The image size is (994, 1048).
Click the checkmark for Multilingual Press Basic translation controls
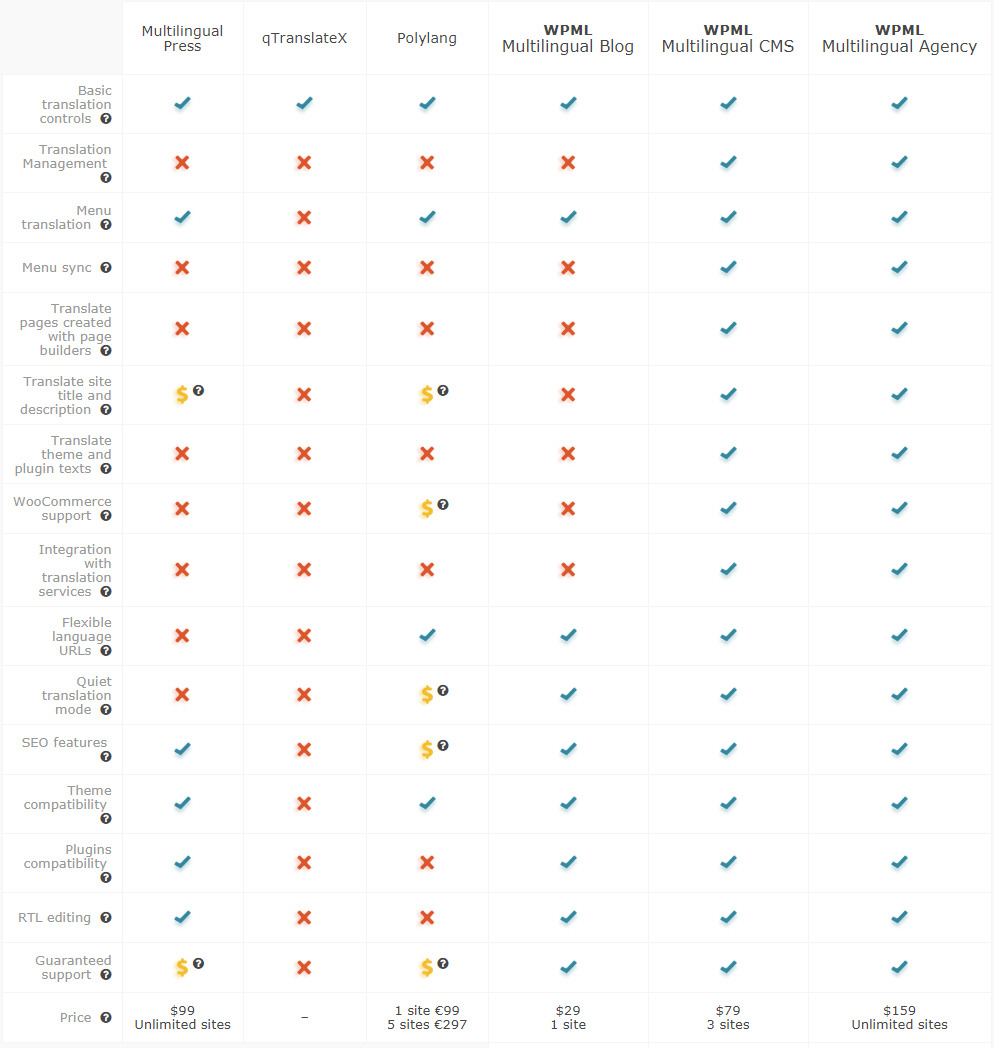182,103
